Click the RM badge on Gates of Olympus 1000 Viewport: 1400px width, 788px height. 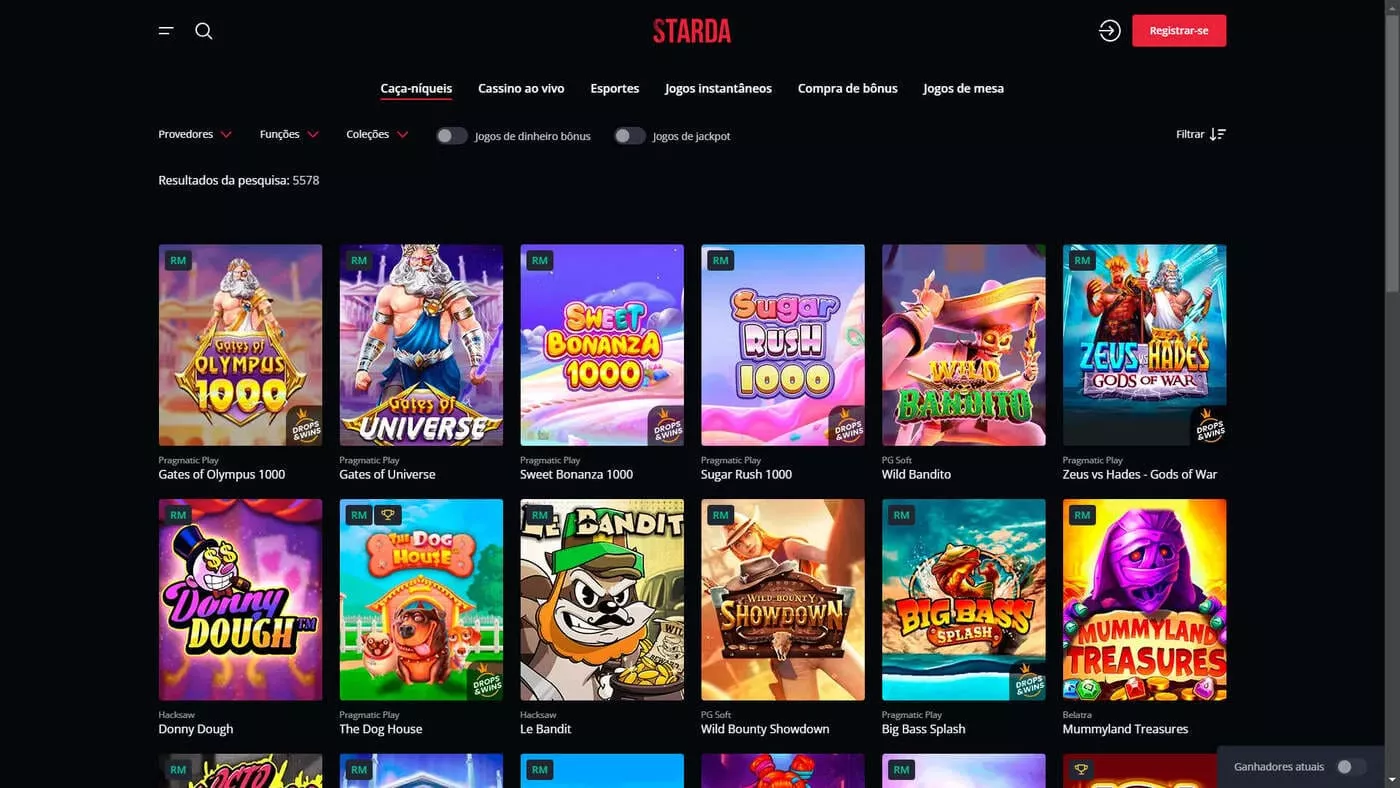point(178,261)
